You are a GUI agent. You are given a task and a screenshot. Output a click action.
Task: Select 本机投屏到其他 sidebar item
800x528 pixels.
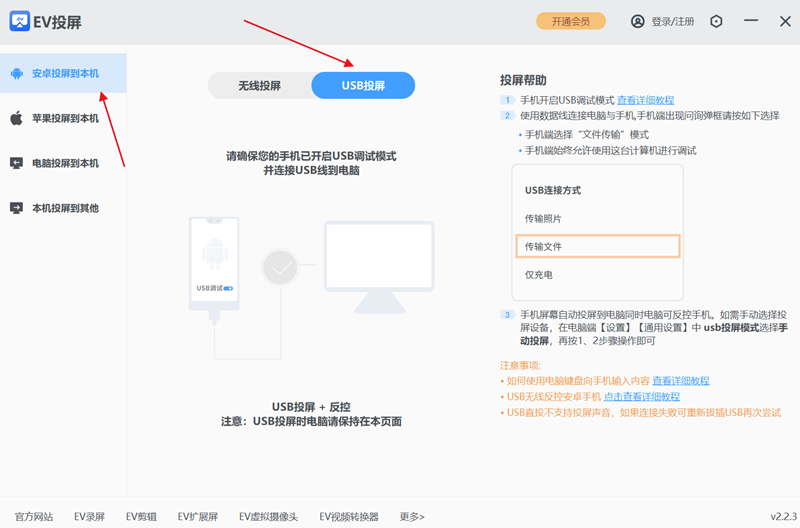pyautogui.click(x=63, y=208)
